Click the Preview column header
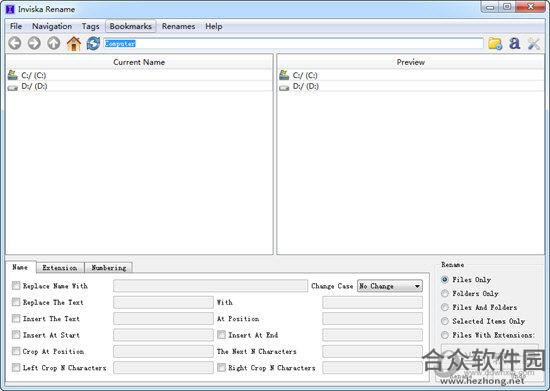This screenshot has width=550, height=391. point(410,62)
